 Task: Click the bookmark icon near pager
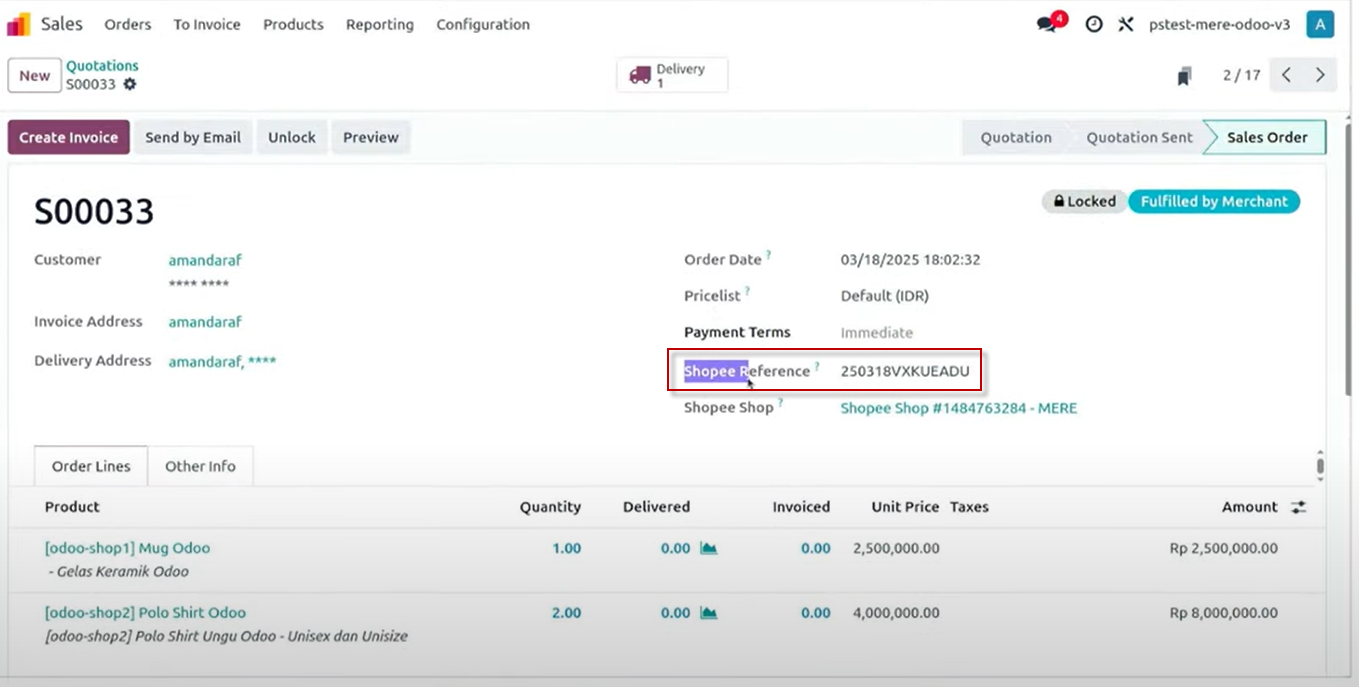(x=1184, y=76)
